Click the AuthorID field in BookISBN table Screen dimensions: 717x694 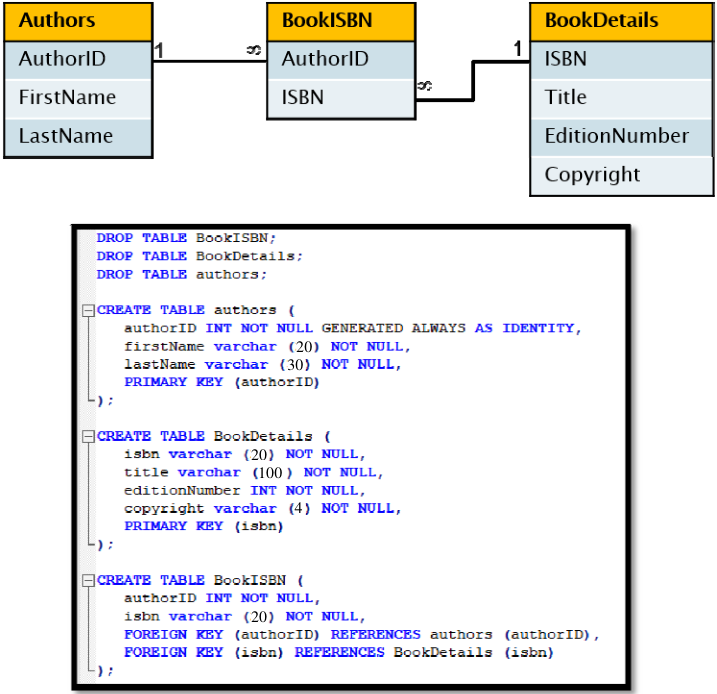(341, 59)
